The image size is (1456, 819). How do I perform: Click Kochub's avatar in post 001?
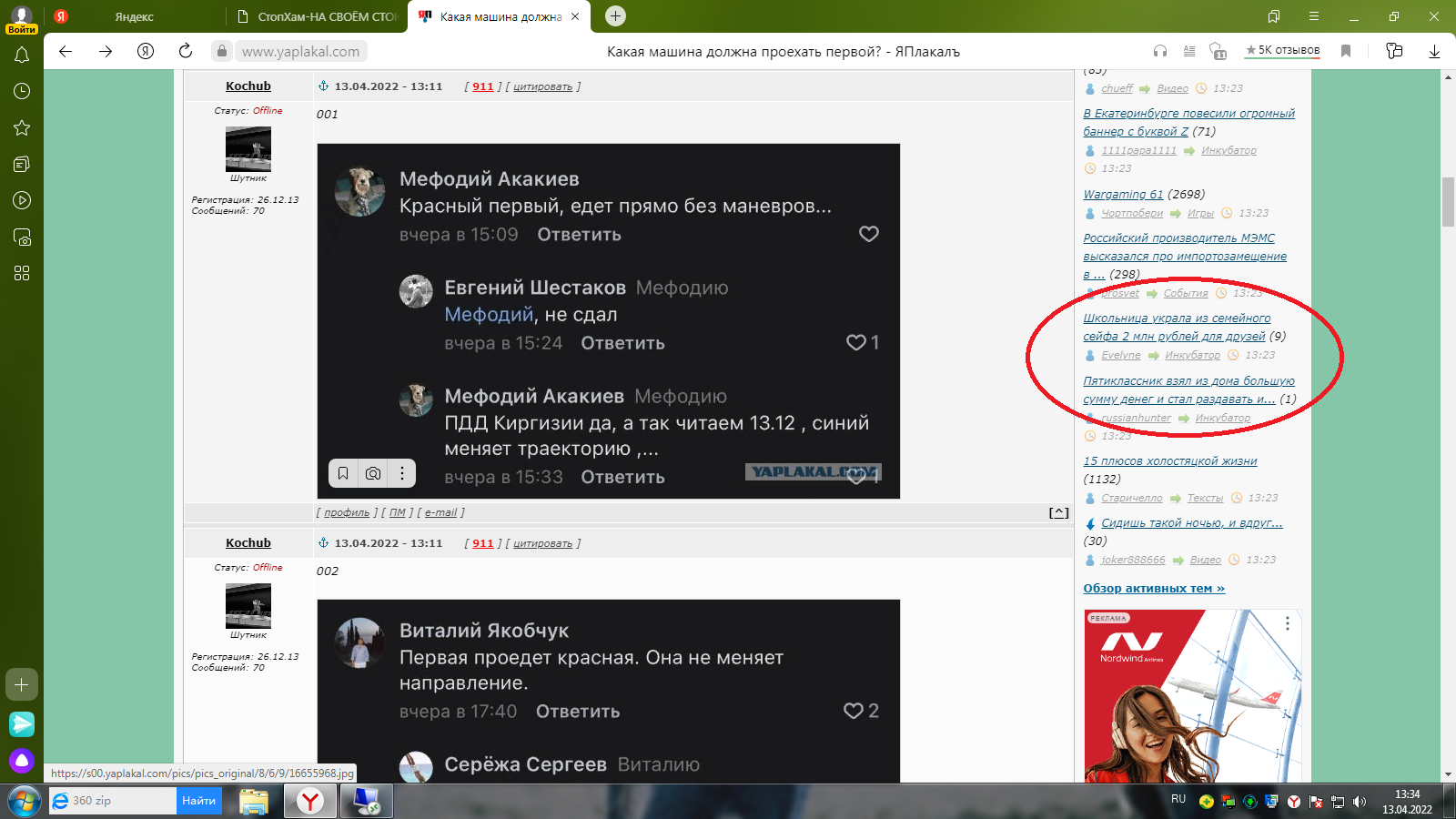point(248,149)
